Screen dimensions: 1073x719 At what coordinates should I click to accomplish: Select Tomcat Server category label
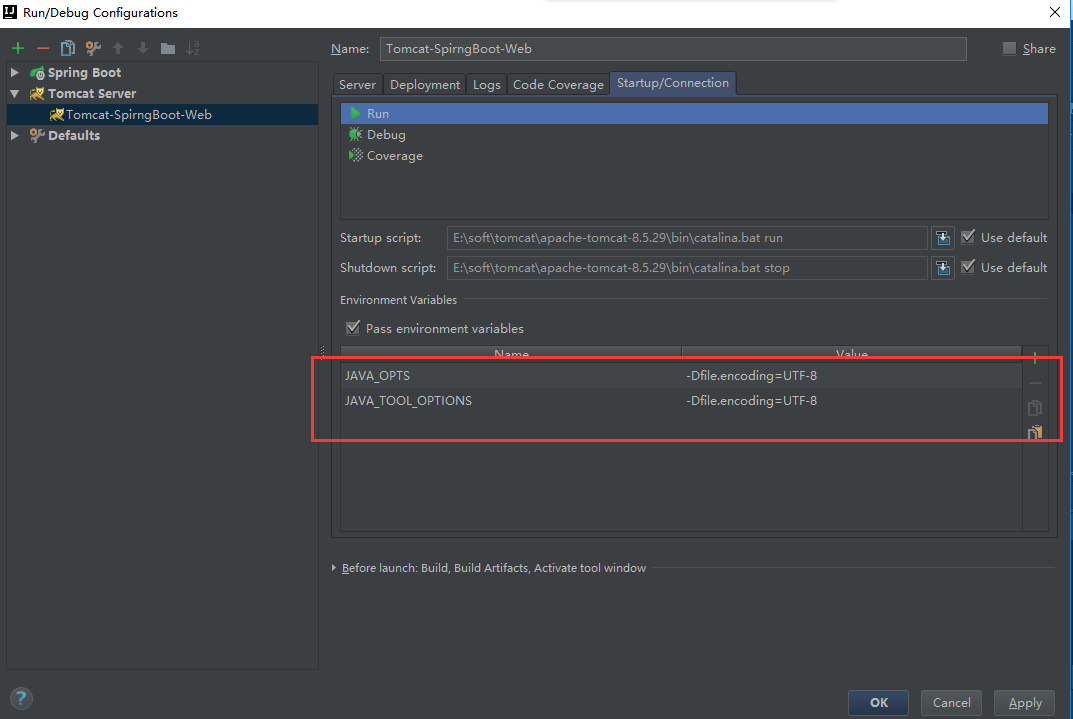tap(92, 94)
